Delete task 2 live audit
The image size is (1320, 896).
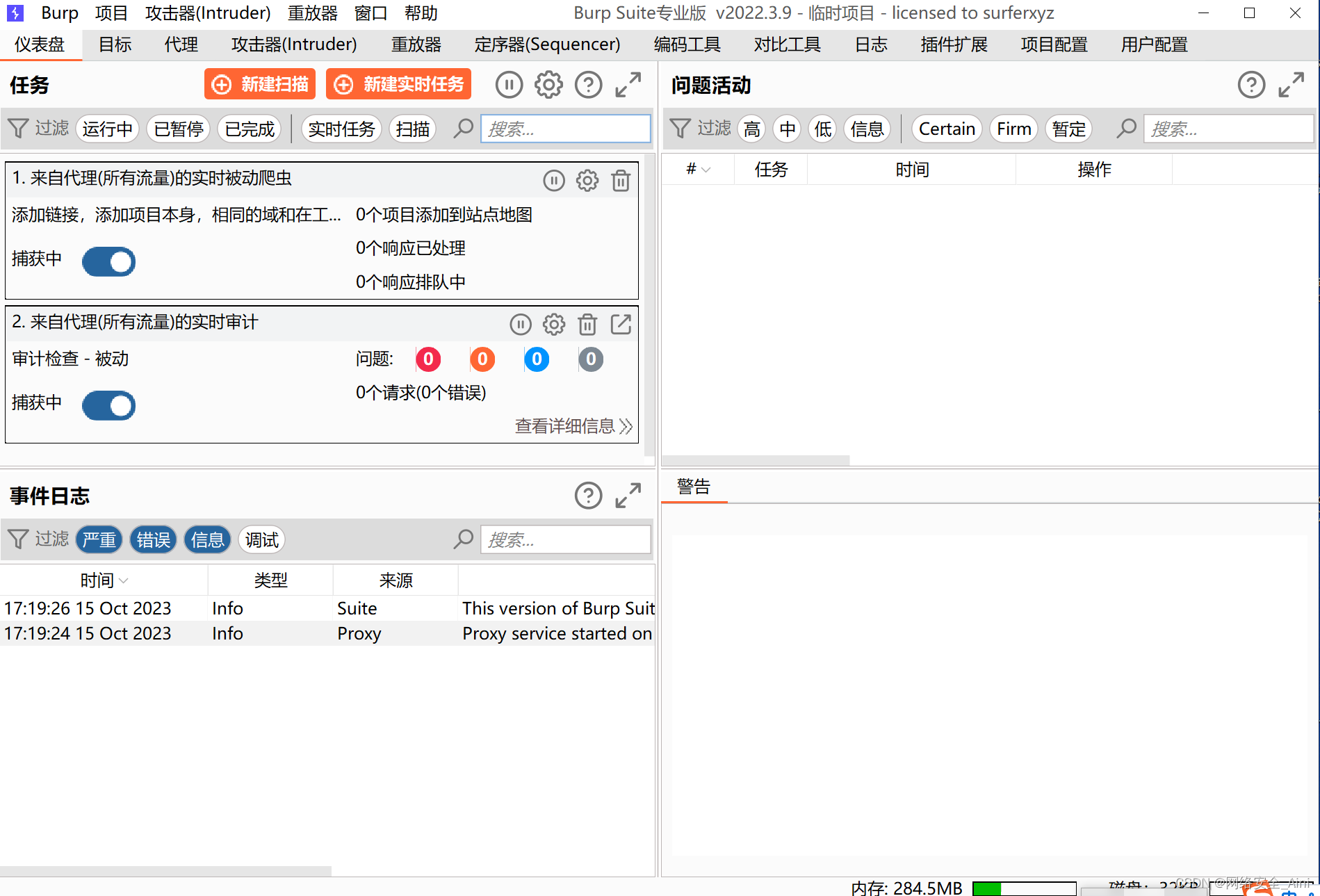pos(587,325)
